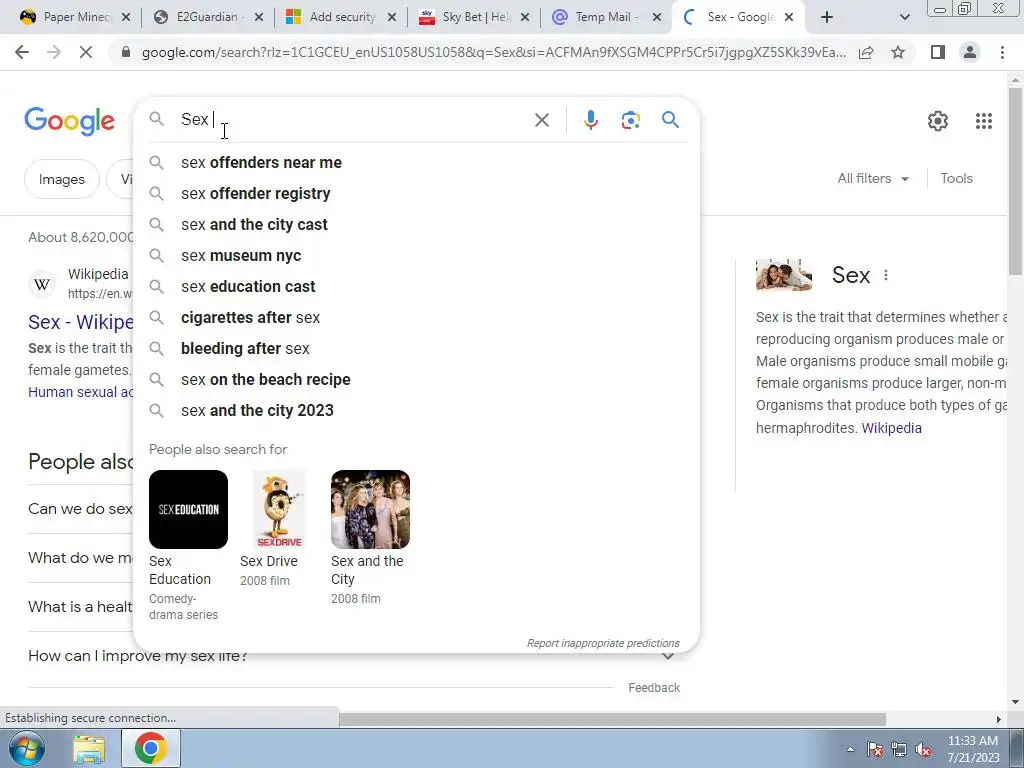Choose suggestion 'cigarettes after sex'

point(417,317)
